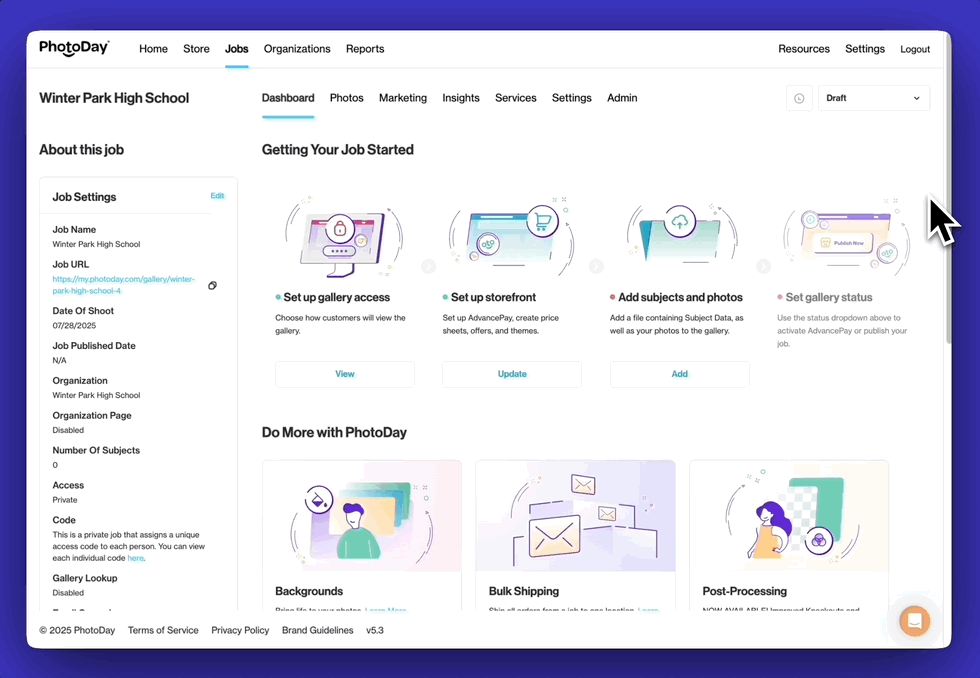Switch to the Services tab
This screenshot has height=678, width=980.
(516, 98)
